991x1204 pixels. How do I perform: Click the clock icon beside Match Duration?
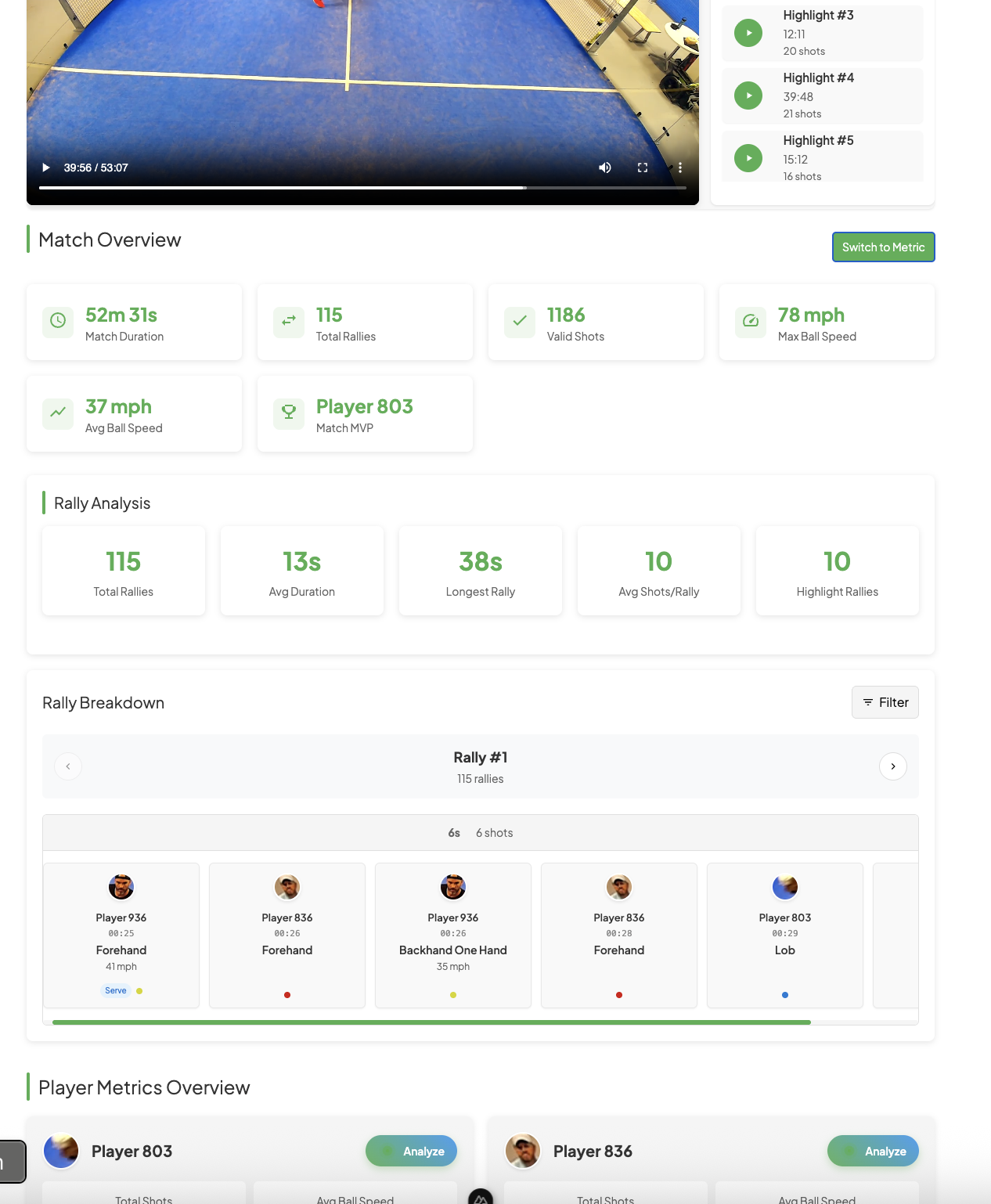[57, 322]
